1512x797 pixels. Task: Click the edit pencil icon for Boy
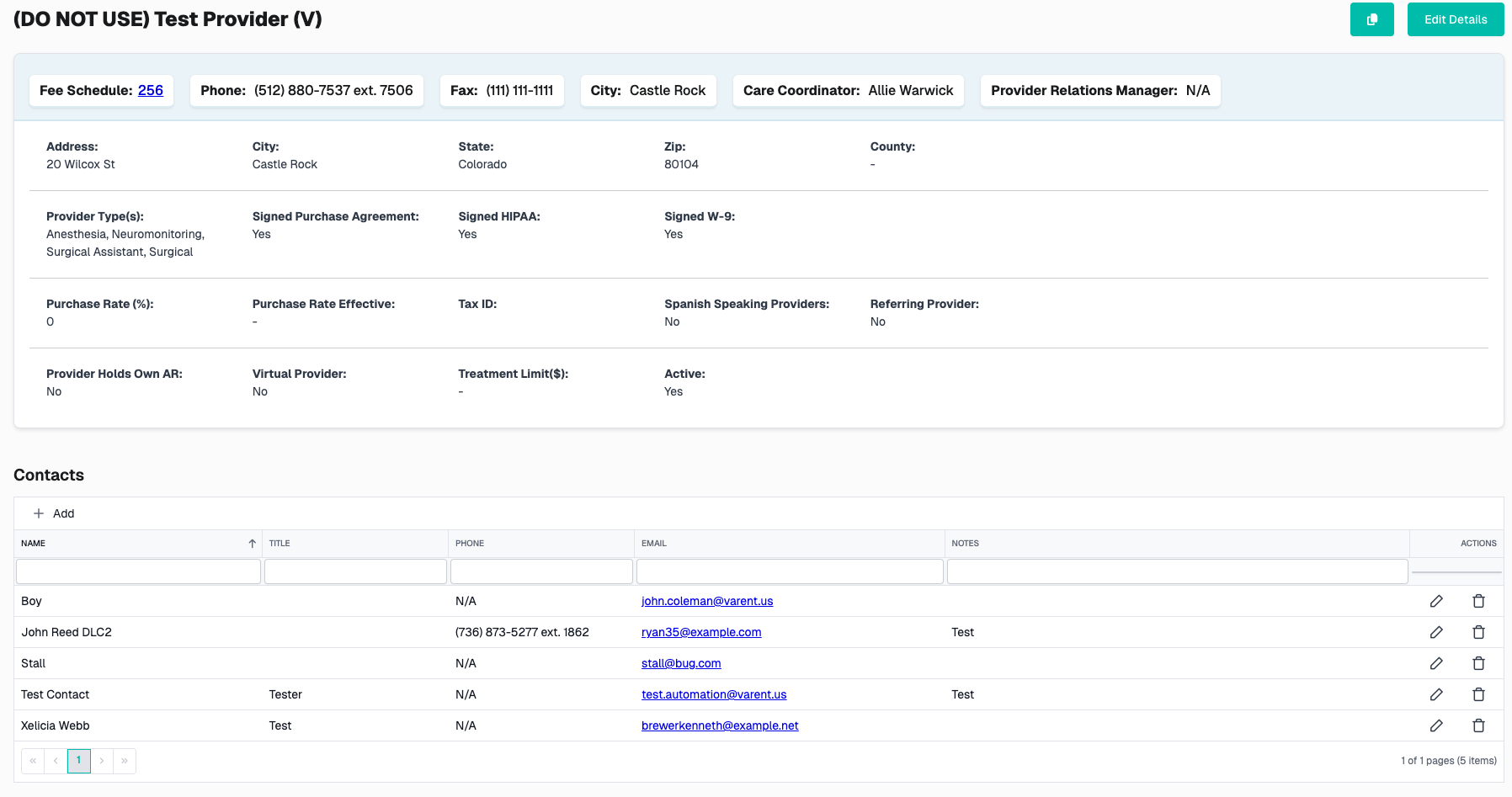click(1436, 601)
